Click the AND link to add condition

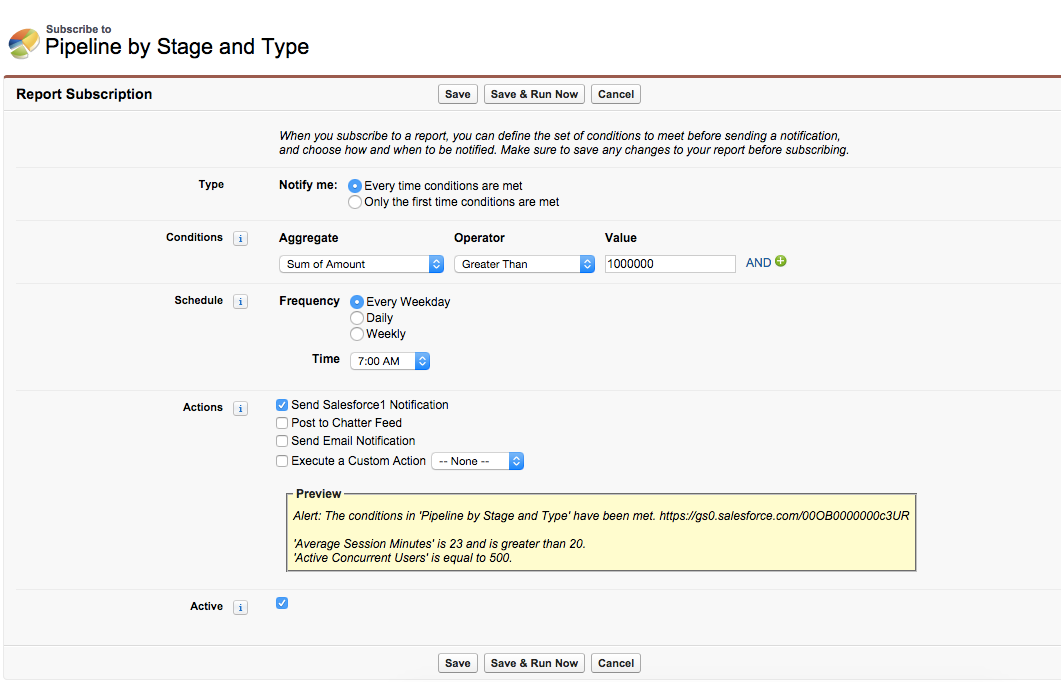[x=758, y=263]
